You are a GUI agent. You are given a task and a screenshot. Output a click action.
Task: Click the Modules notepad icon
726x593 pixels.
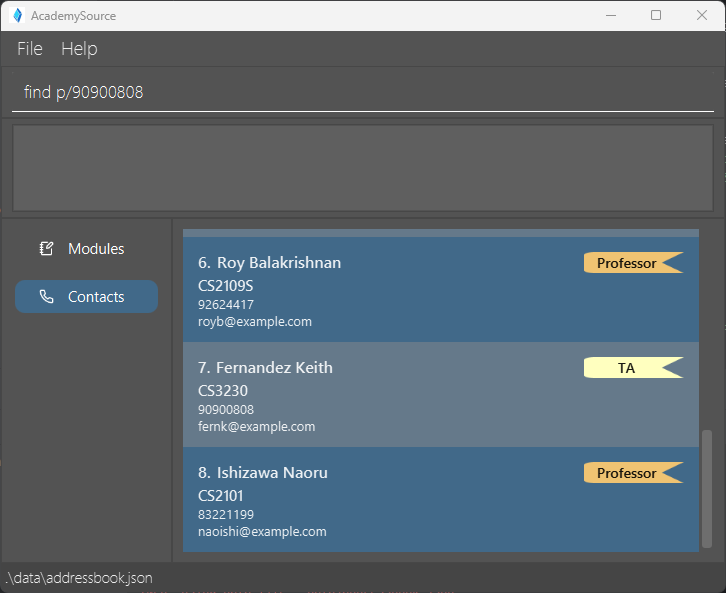[x=46, y=249]
